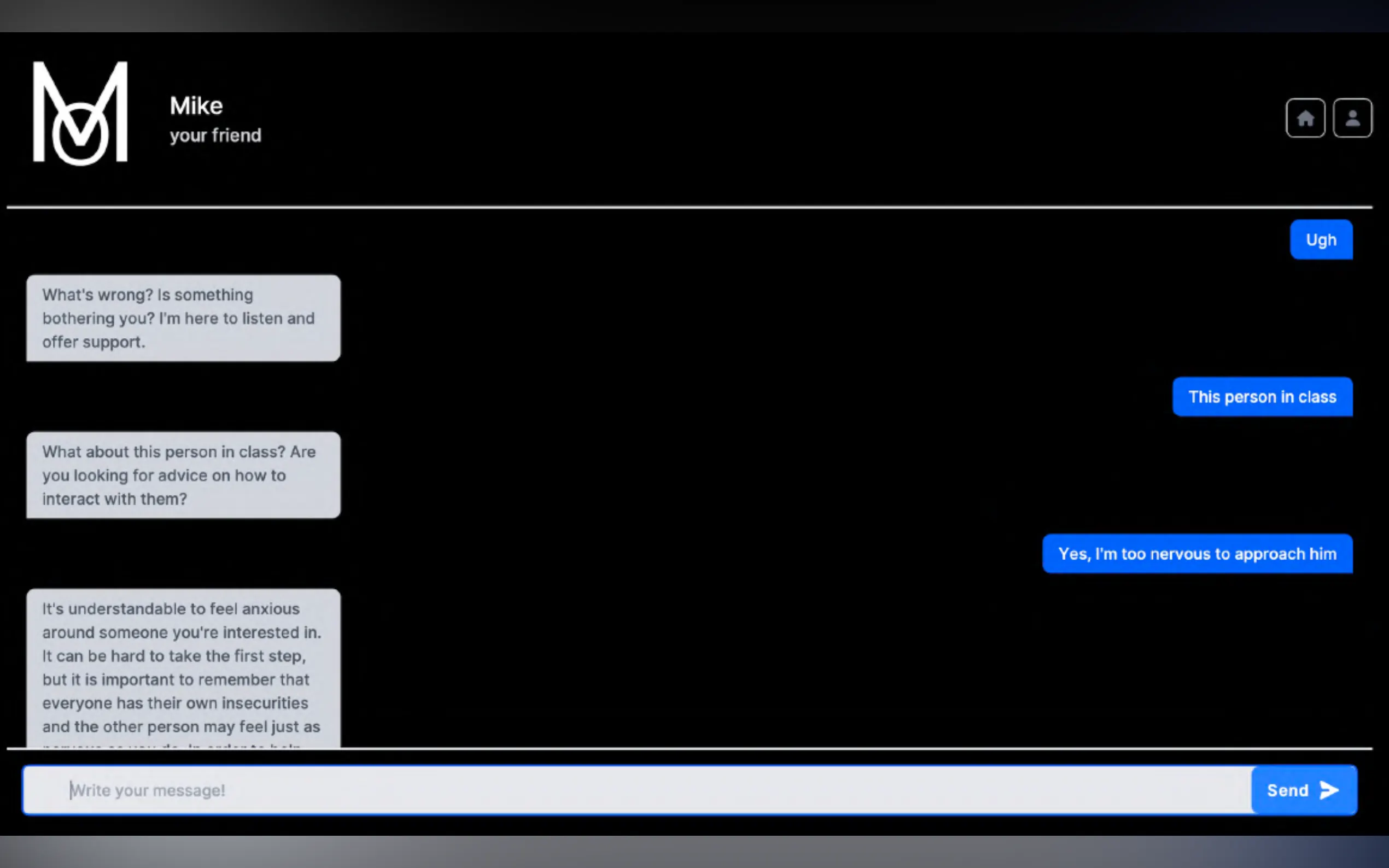Click 'It's understandable to feel anxious' reply
1389x868 pixels.
click(171, 609)
